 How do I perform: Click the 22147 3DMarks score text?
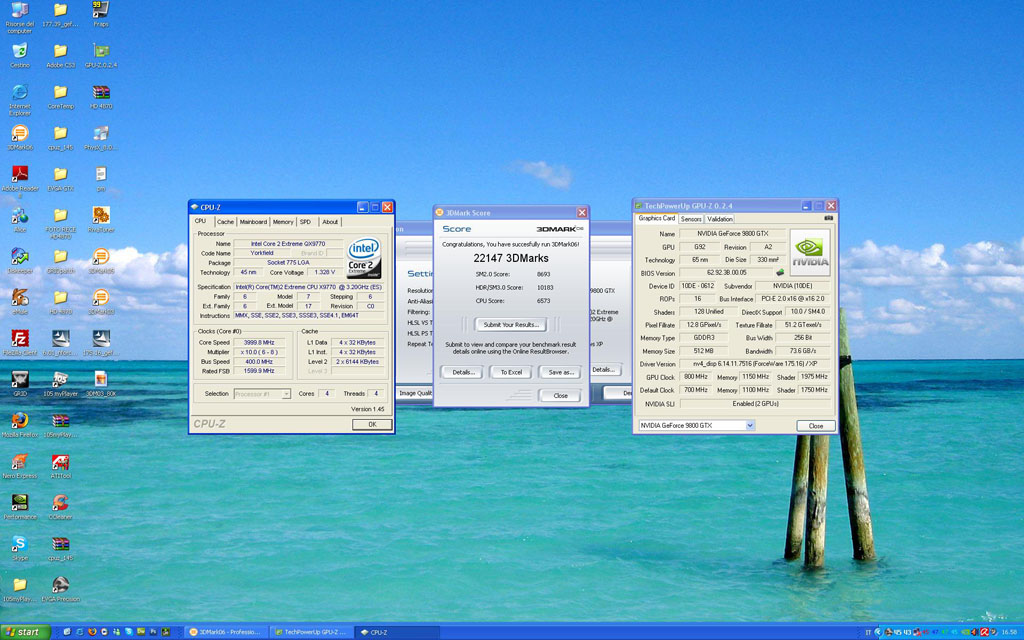pyautogui.click(x=511, y=259)
